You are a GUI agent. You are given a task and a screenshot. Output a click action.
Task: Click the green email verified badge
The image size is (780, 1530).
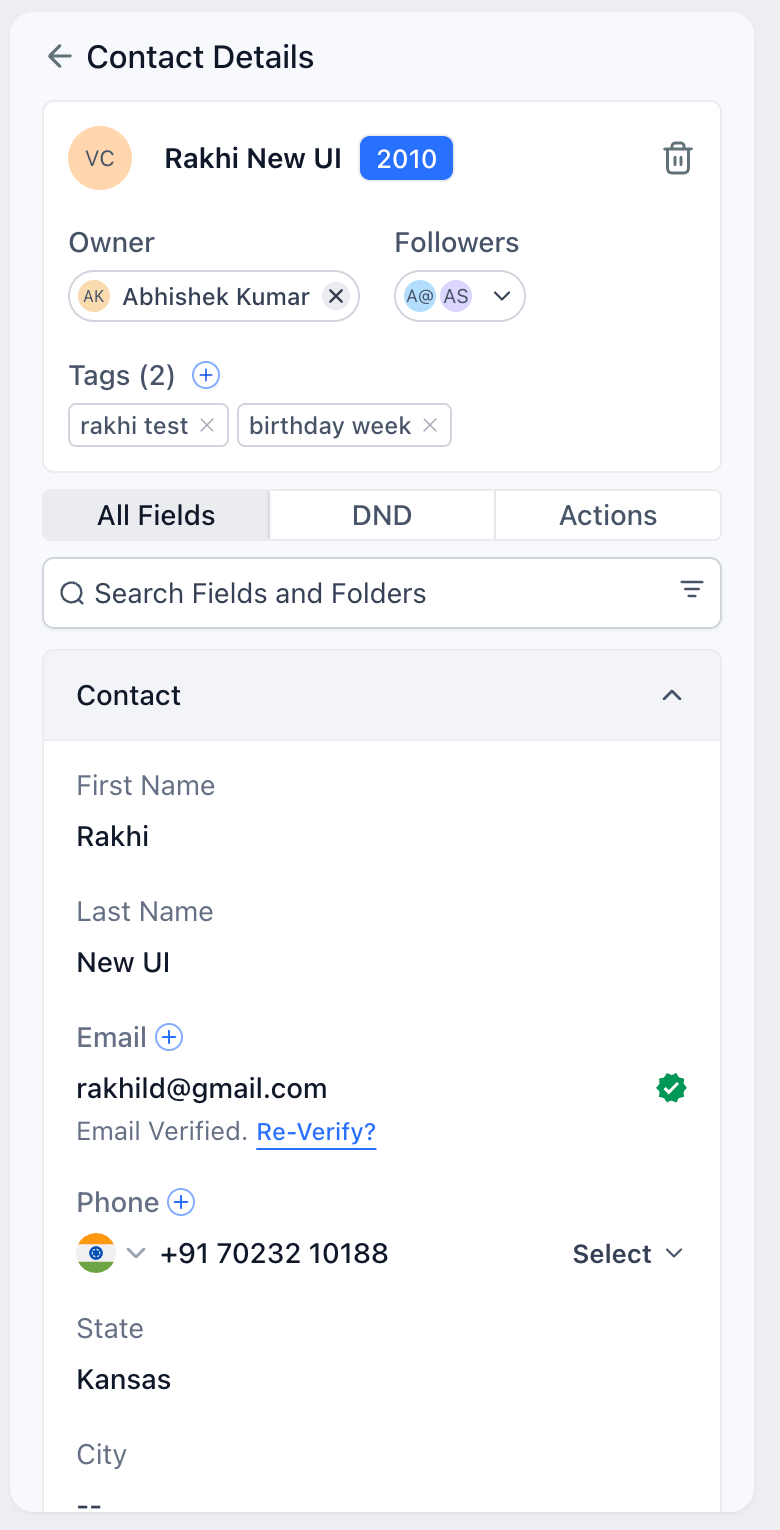tap(671, 1087)
